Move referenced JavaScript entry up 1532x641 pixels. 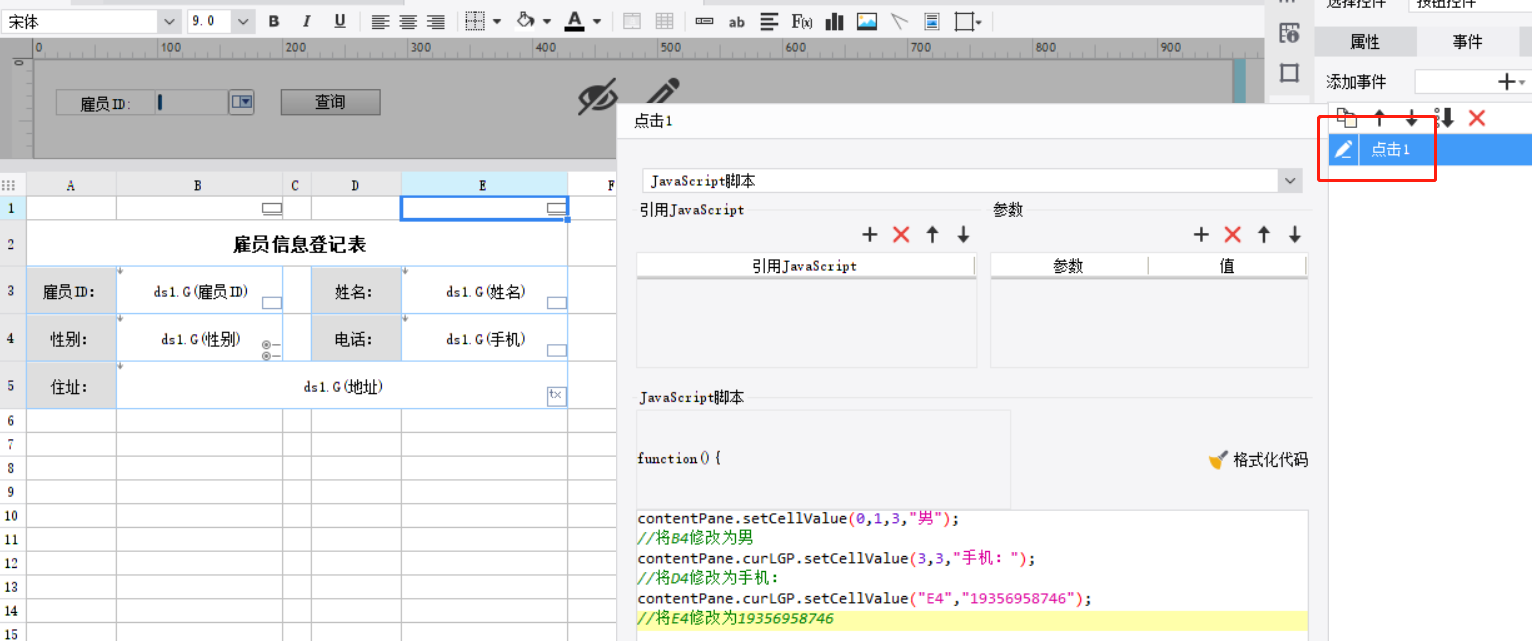(x=933, y=235)
